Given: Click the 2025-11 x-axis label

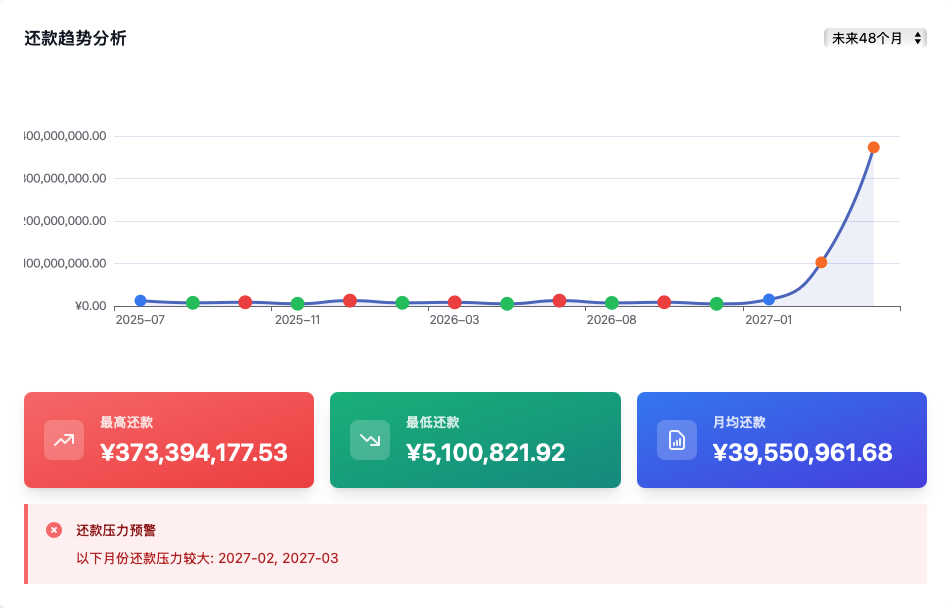Looking at the screenshot, I should [x=297, y=321].
